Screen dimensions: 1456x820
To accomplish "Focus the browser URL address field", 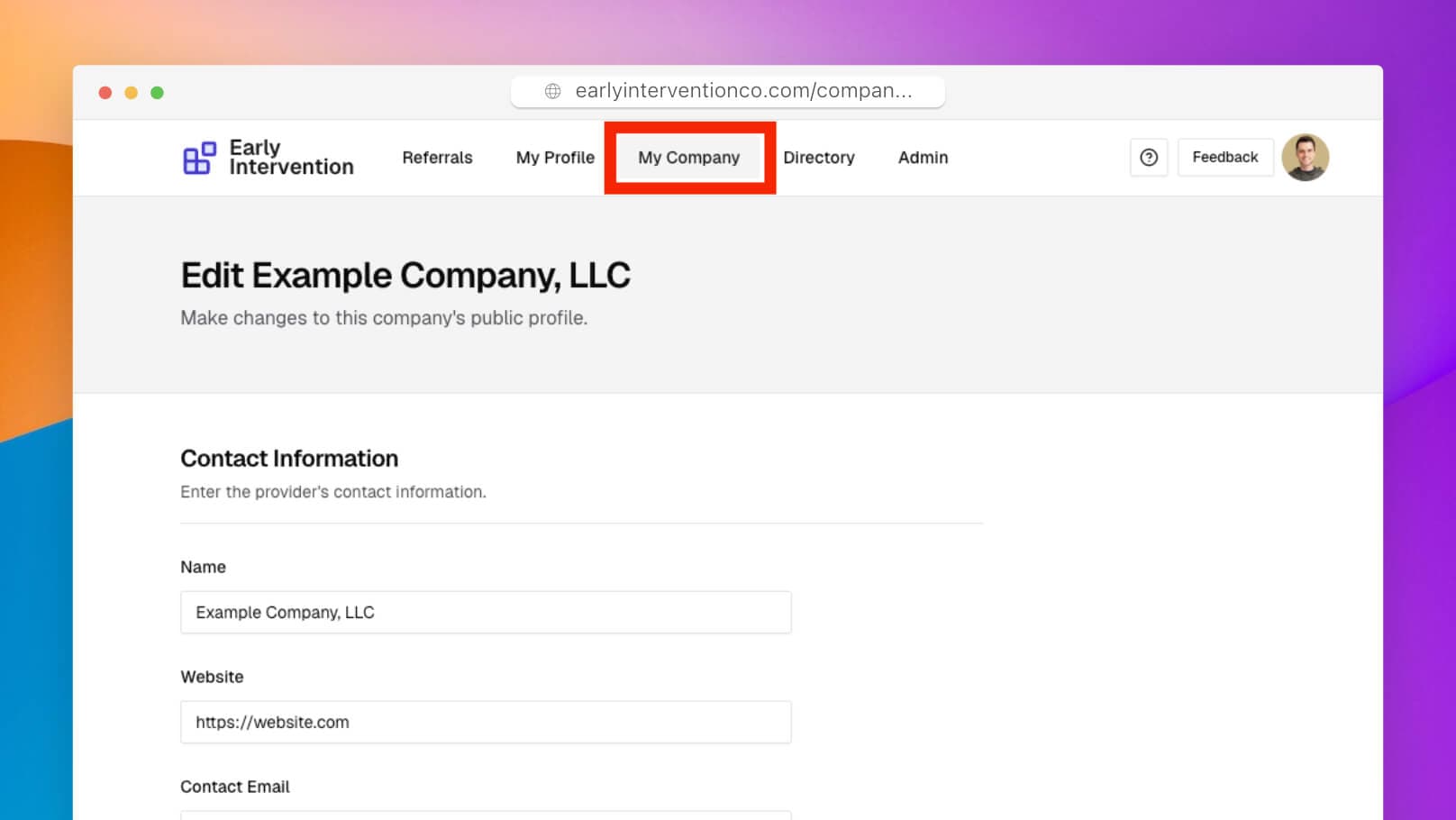I will pyautogui.click(x=742, y=91).
